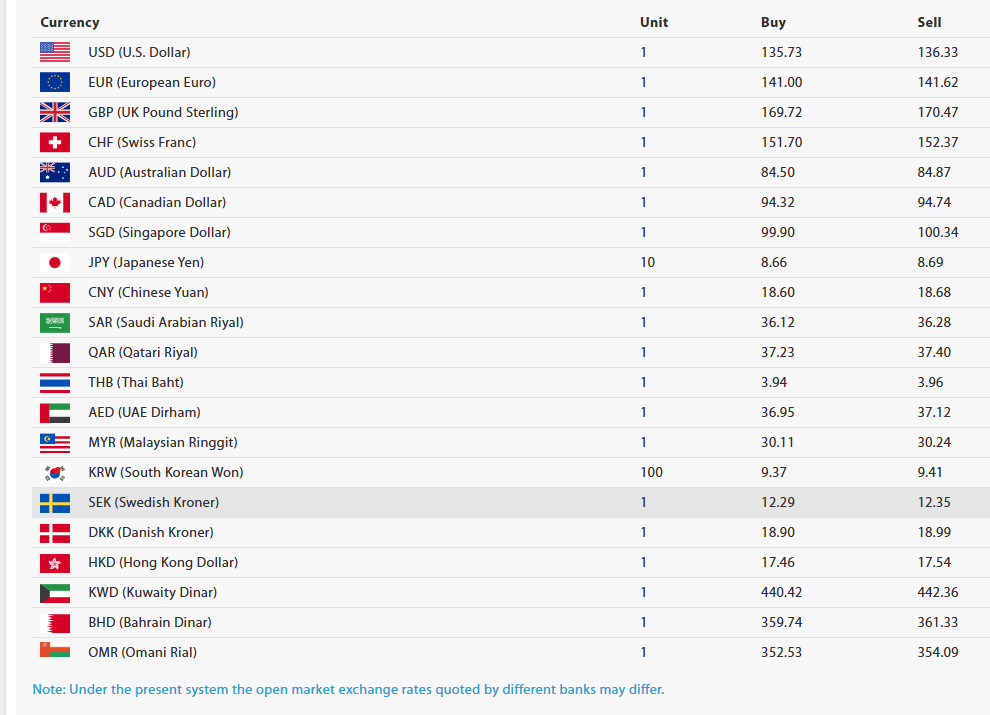990x715 pixels.
Task: Click the SGD sell rate 100.34
Action: click(937, 232)
